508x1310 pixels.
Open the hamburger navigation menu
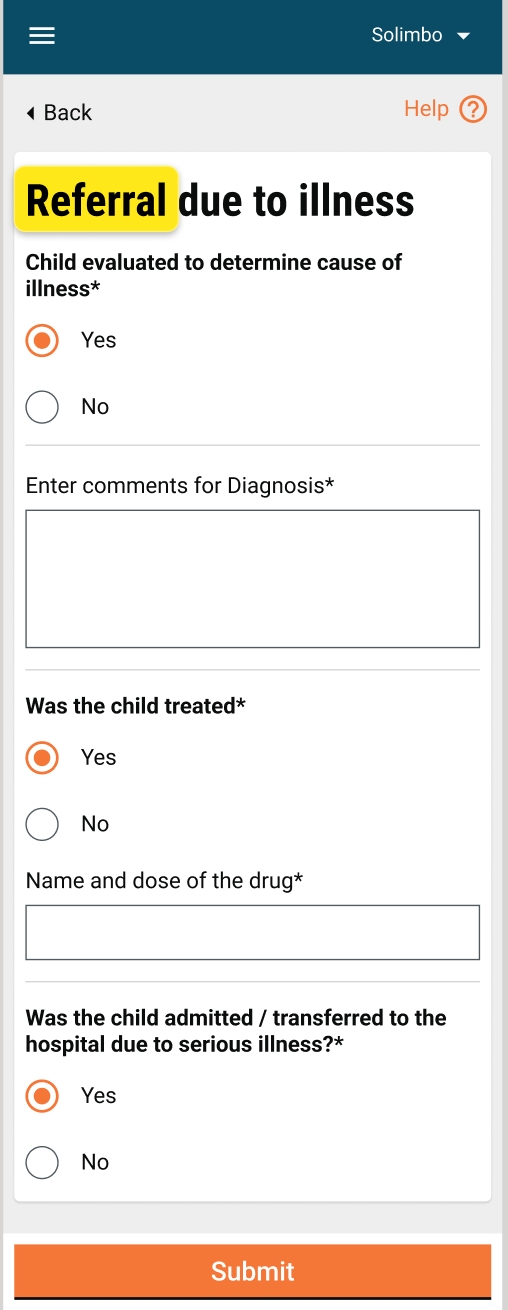[x=42, y=36]
